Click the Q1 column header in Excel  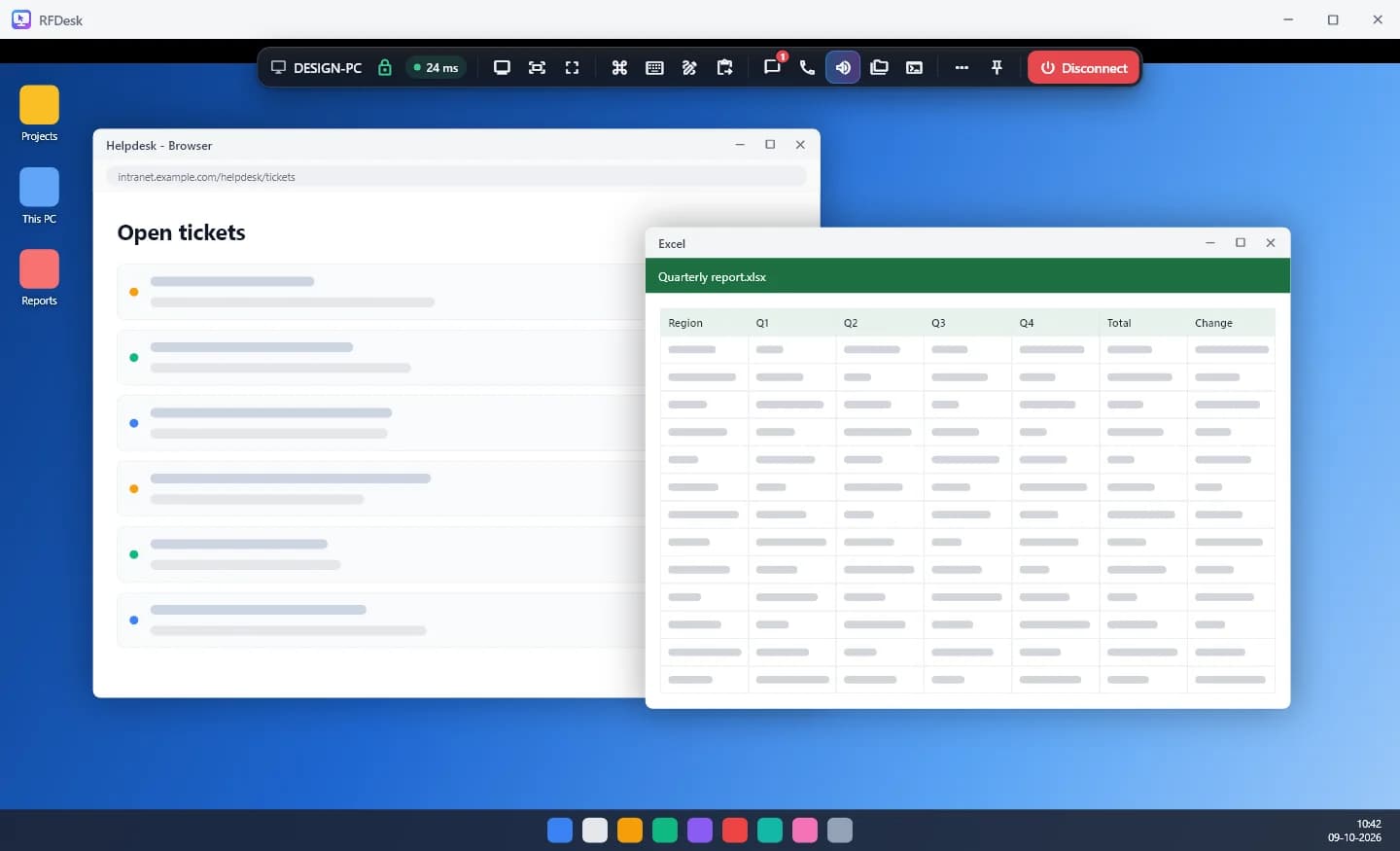(791, 323)
